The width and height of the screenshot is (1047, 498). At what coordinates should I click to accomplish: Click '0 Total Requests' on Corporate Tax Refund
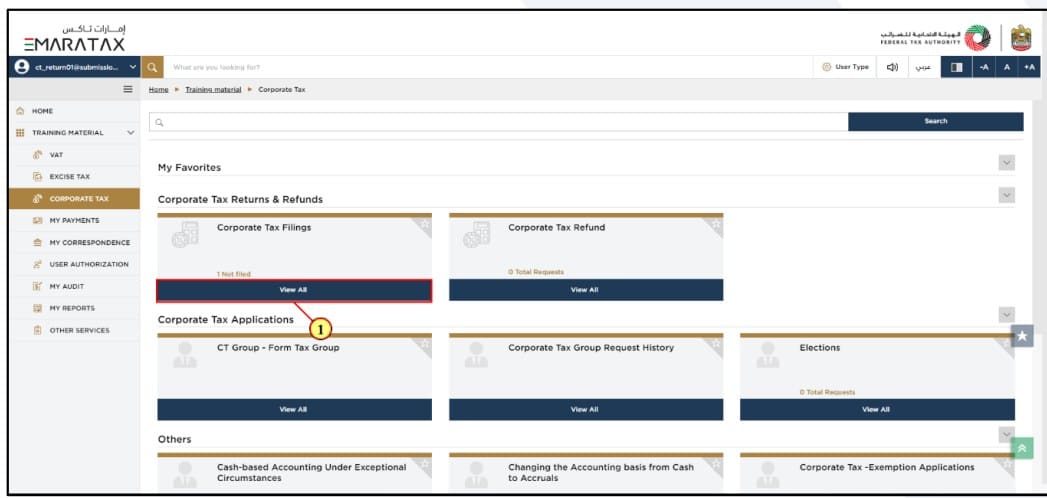[536, 272]
